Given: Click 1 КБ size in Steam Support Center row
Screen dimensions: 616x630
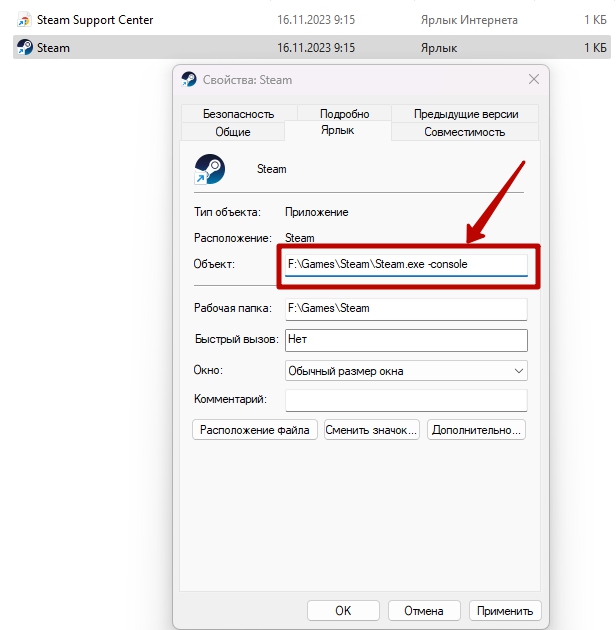Looking at the screenshot, I should coord(595,20).
